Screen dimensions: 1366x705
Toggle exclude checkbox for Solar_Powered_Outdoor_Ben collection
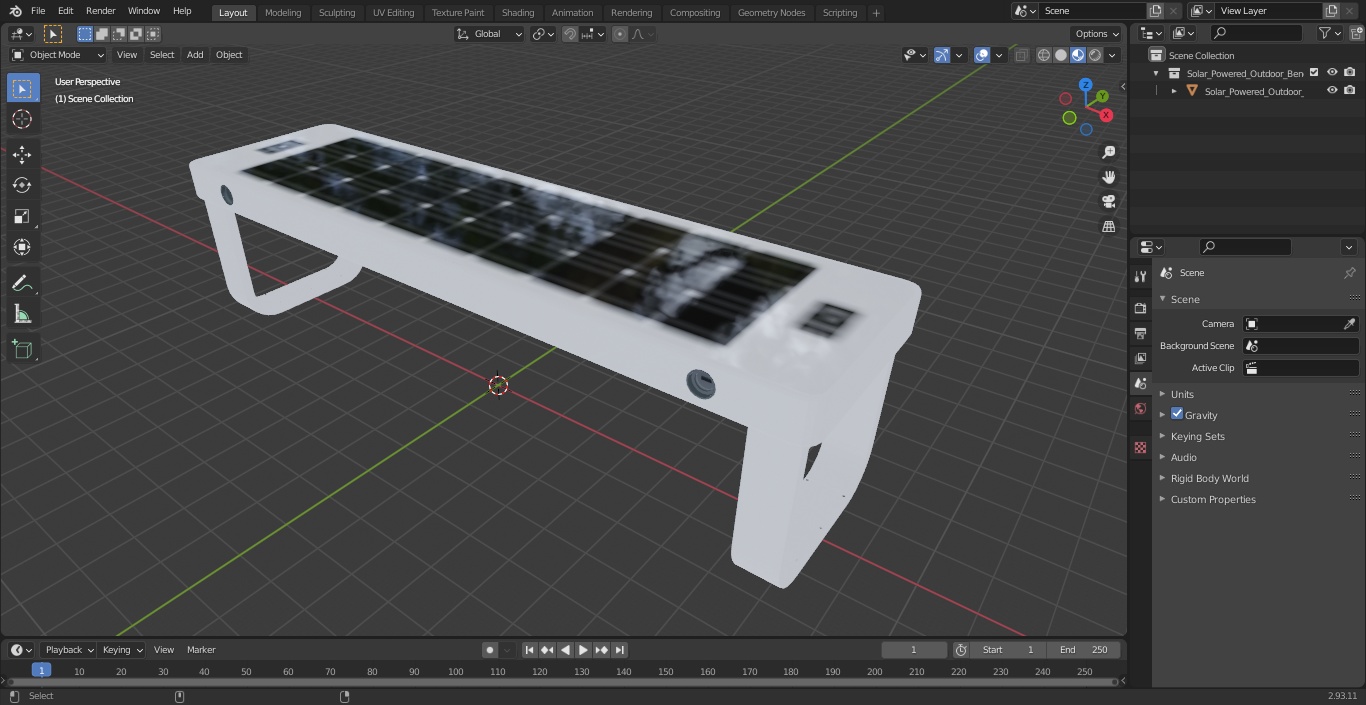point(1314,73)
